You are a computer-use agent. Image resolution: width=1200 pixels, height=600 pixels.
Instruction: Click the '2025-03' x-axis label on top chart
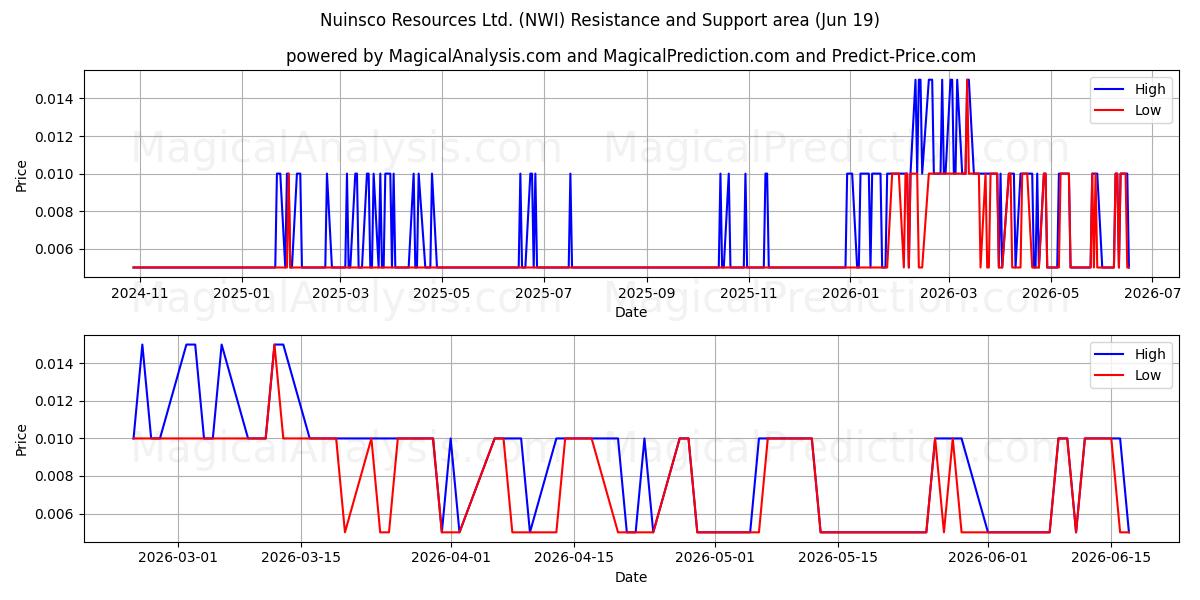tap(340, 293)
